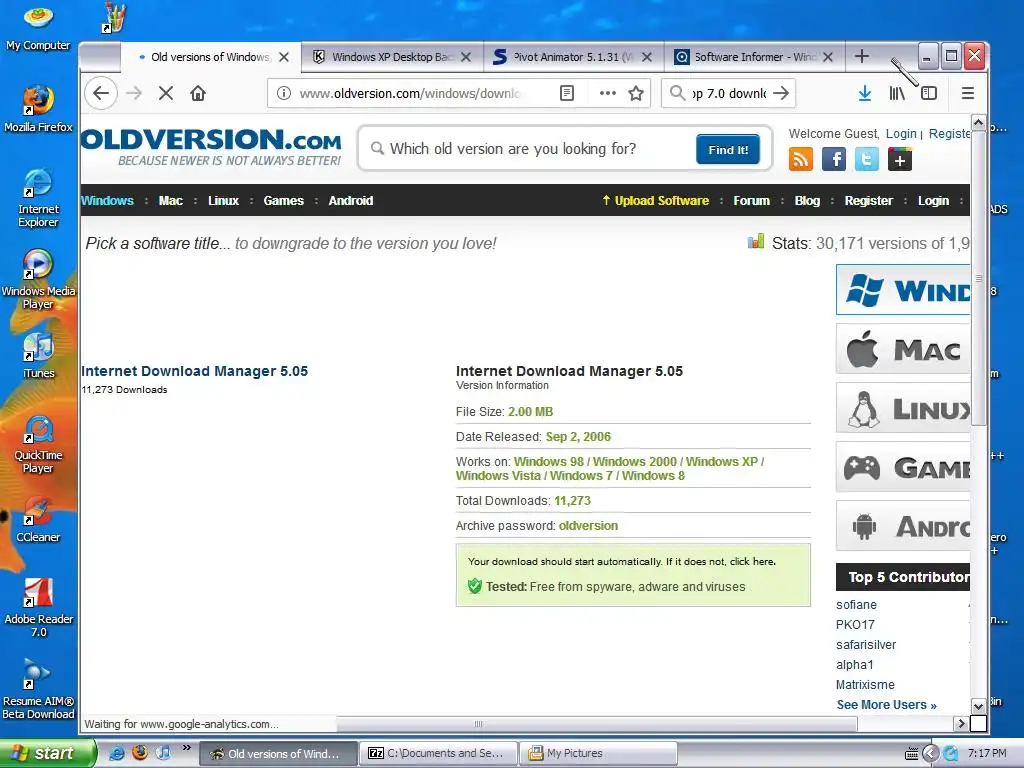The height and width of the screenshot is (768, 1024).
Task: Toggle the Firefox sidebar
Action: coord(929,93)
